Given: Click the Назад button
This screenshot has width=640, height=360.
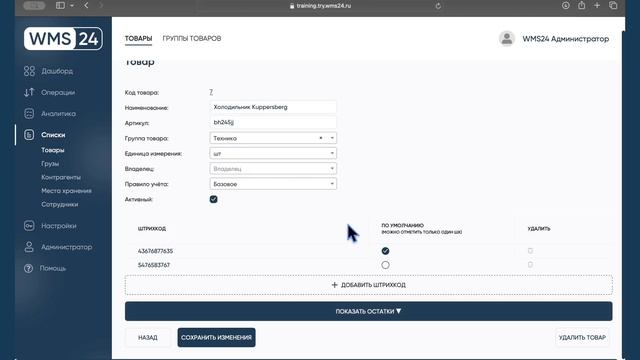Looking at the screenshot, I should click(x=148, y=338).
